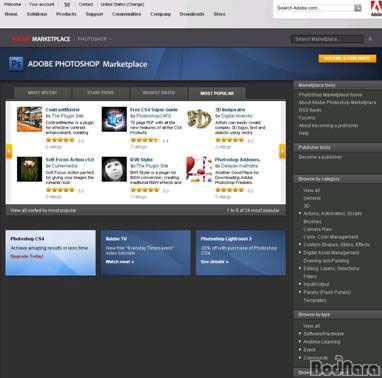Click View all sorted by most popular
382x378 pixels.
(x=43, y=210)
